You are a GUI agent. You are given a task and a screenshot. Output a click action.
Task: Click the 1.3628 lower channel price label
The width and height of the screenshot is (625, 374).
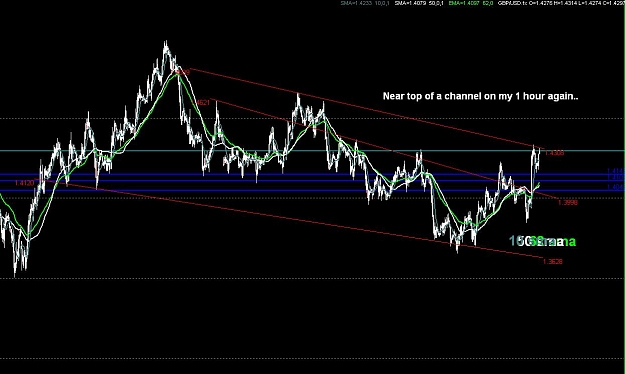click(x=553, y=262)
